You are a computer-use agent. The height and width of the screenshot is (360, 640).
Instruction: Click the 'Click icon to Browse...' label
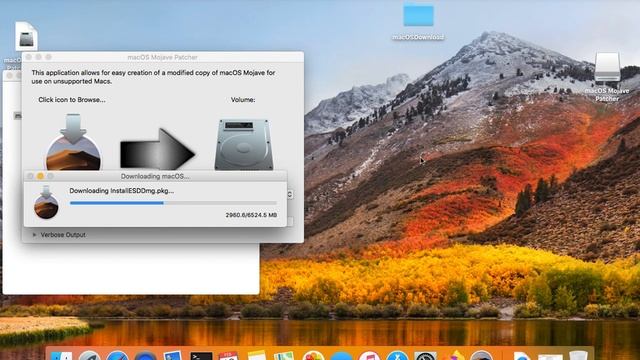point(72,100)
